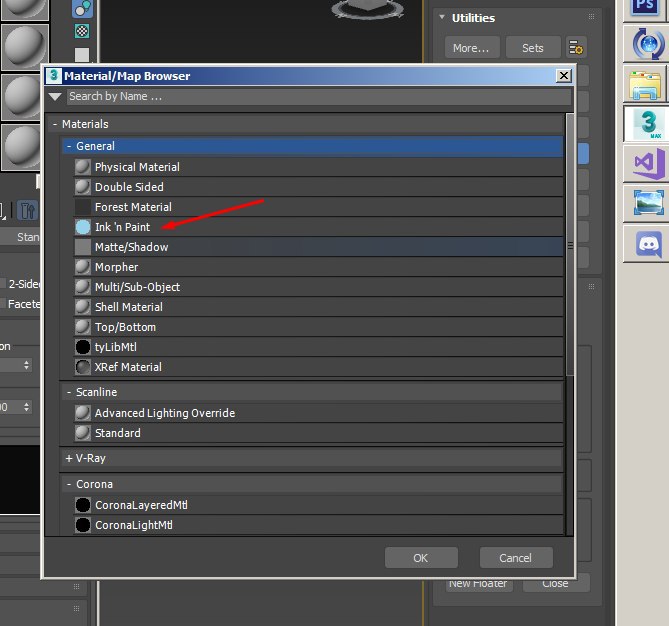The height and width of the screenshot is (626, 669).
Task: Open the blue circular arrows app icon
Action: point(646,44)
